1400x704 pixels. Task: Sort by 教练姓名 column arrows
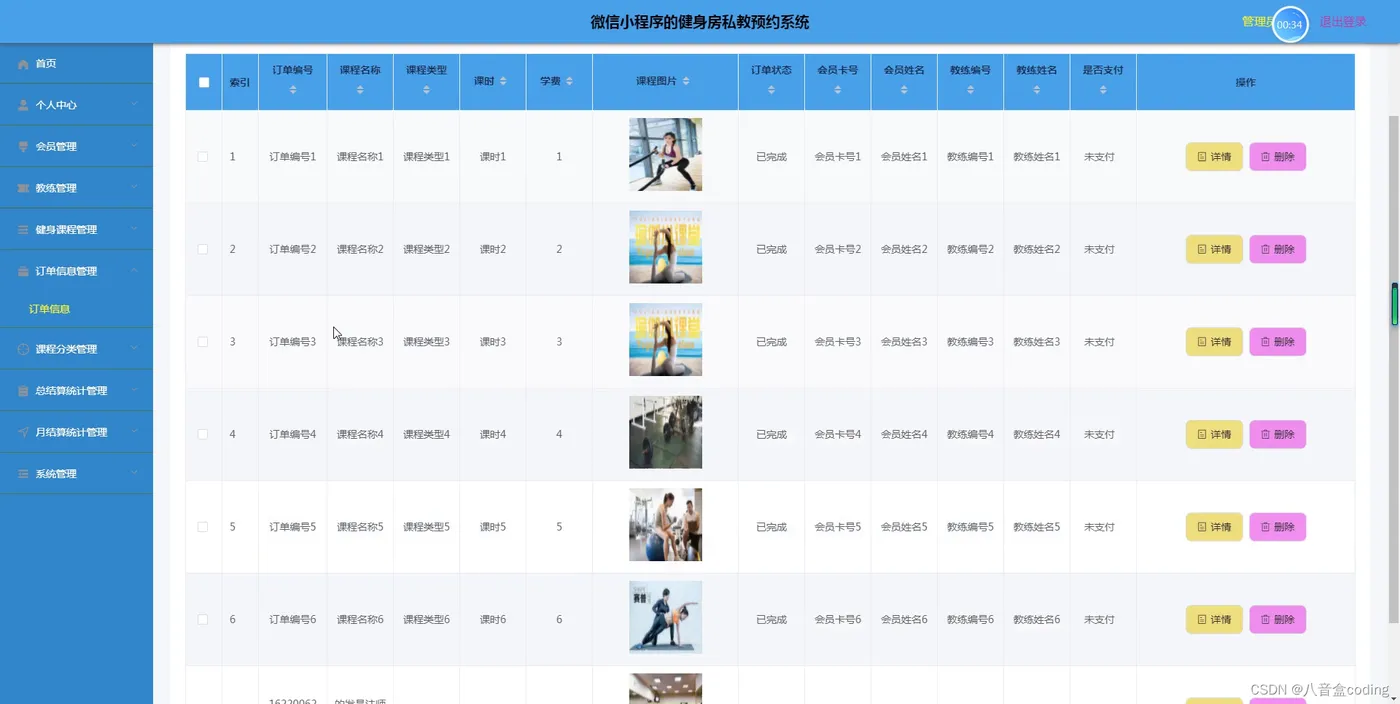click(1036, 90)
